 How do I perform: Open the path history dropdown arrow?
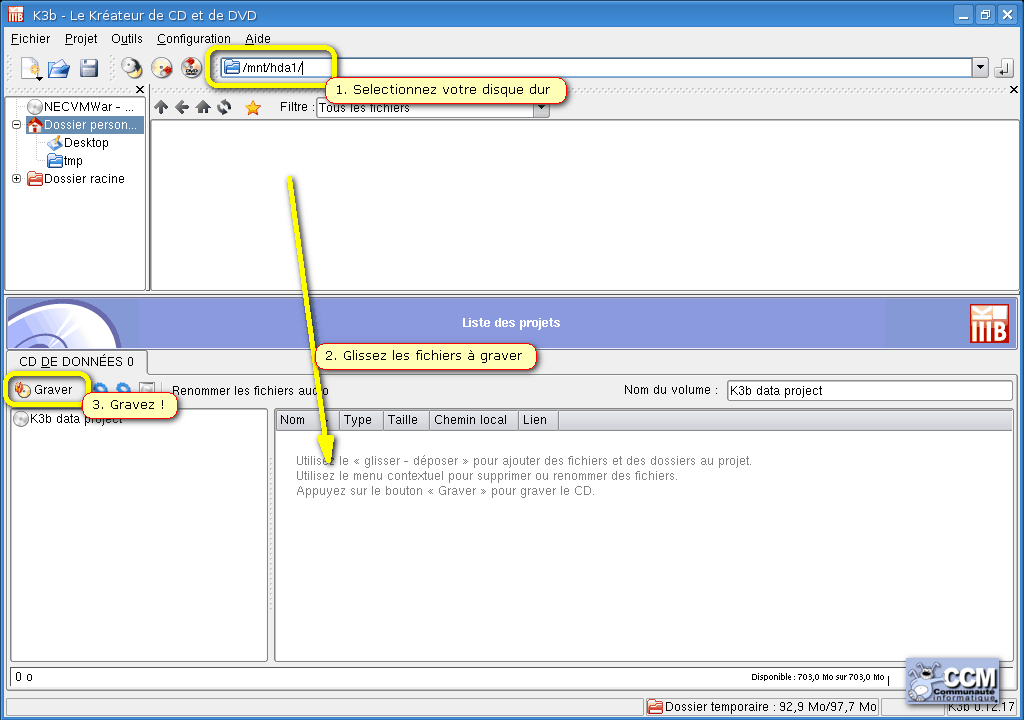click(x=980, y=67)
